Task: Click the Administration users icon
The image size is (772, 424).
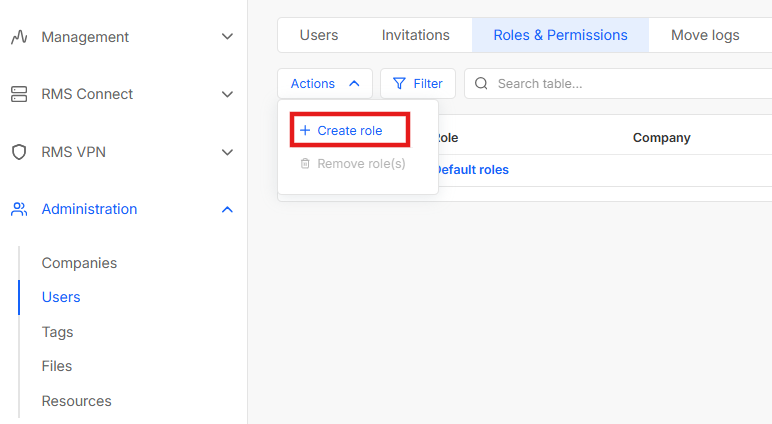Action: pyautogui.click(x=19, y=209)
